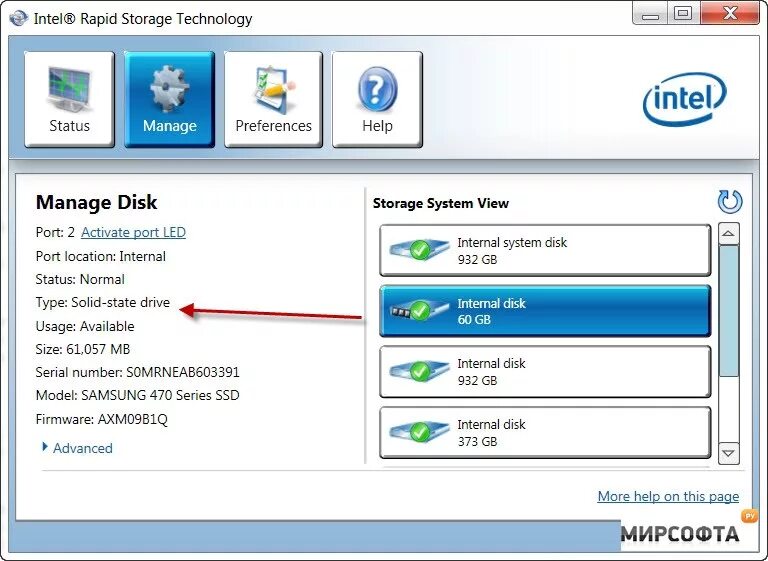Image resolution: width=768 pixels, height=561 pixels.
Task: Open the Status tab
Action: [69, 99]
